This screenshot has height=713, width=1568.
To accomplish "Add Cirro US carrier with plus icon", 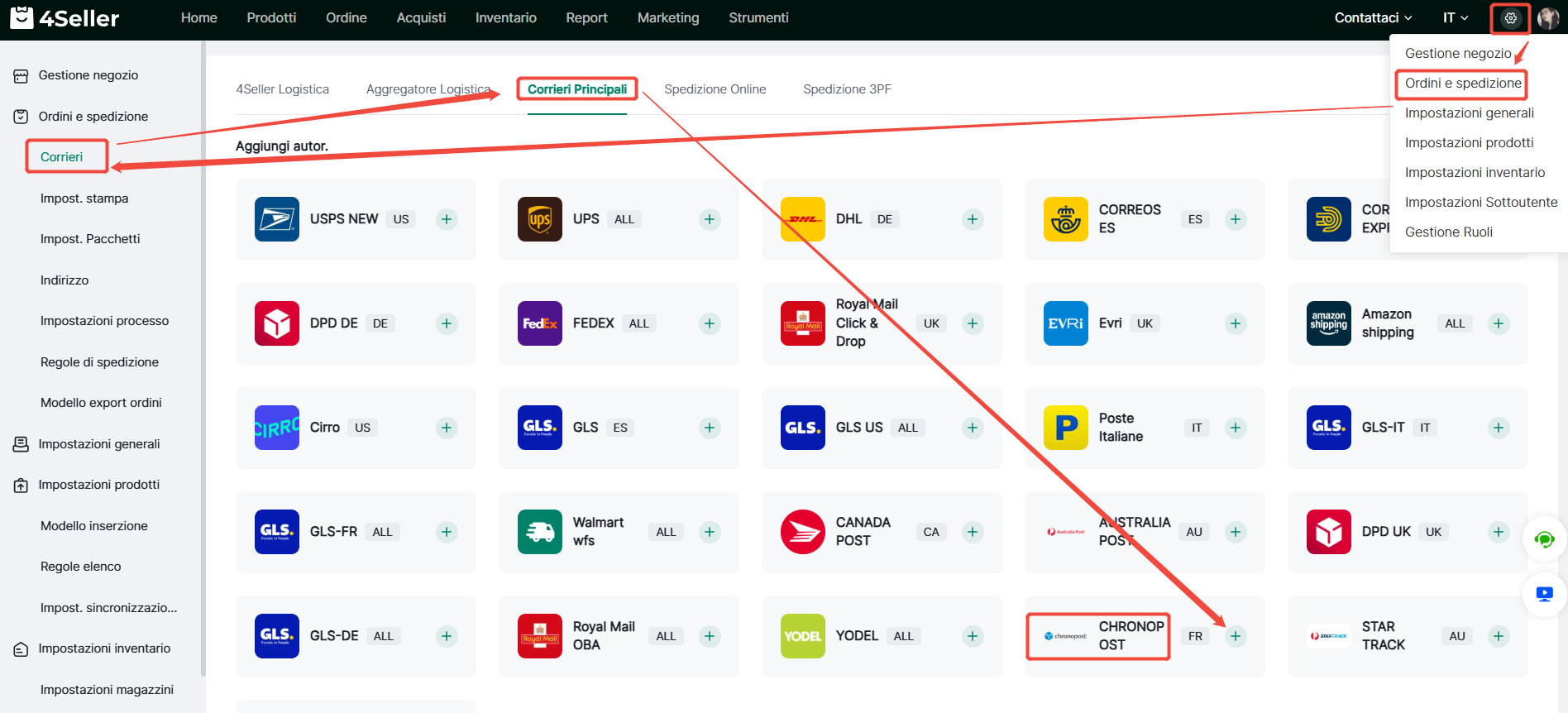I will pos(447,428).
